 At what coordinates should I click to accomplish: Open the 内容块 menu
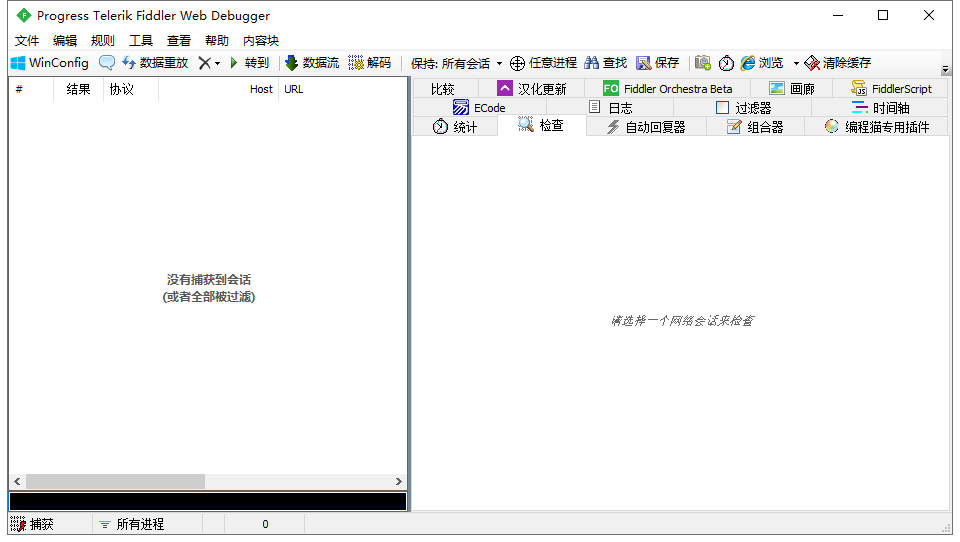[x=261, y=40]
